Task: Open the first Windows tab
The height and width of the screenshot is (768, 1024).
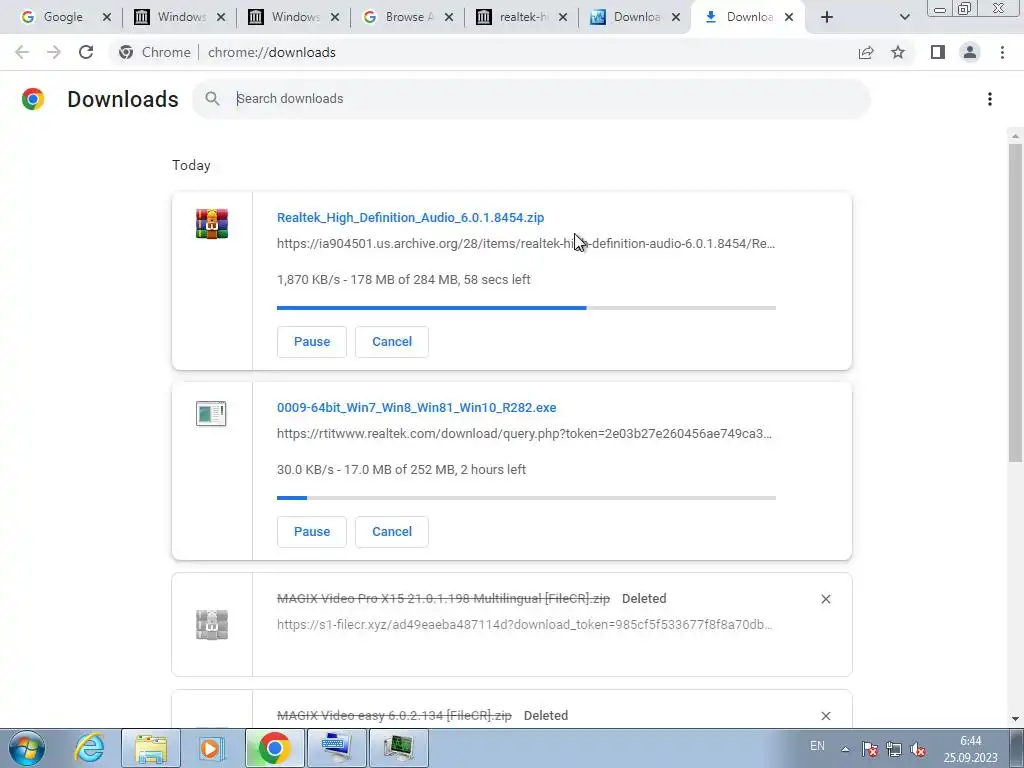Action: point(178,17)
